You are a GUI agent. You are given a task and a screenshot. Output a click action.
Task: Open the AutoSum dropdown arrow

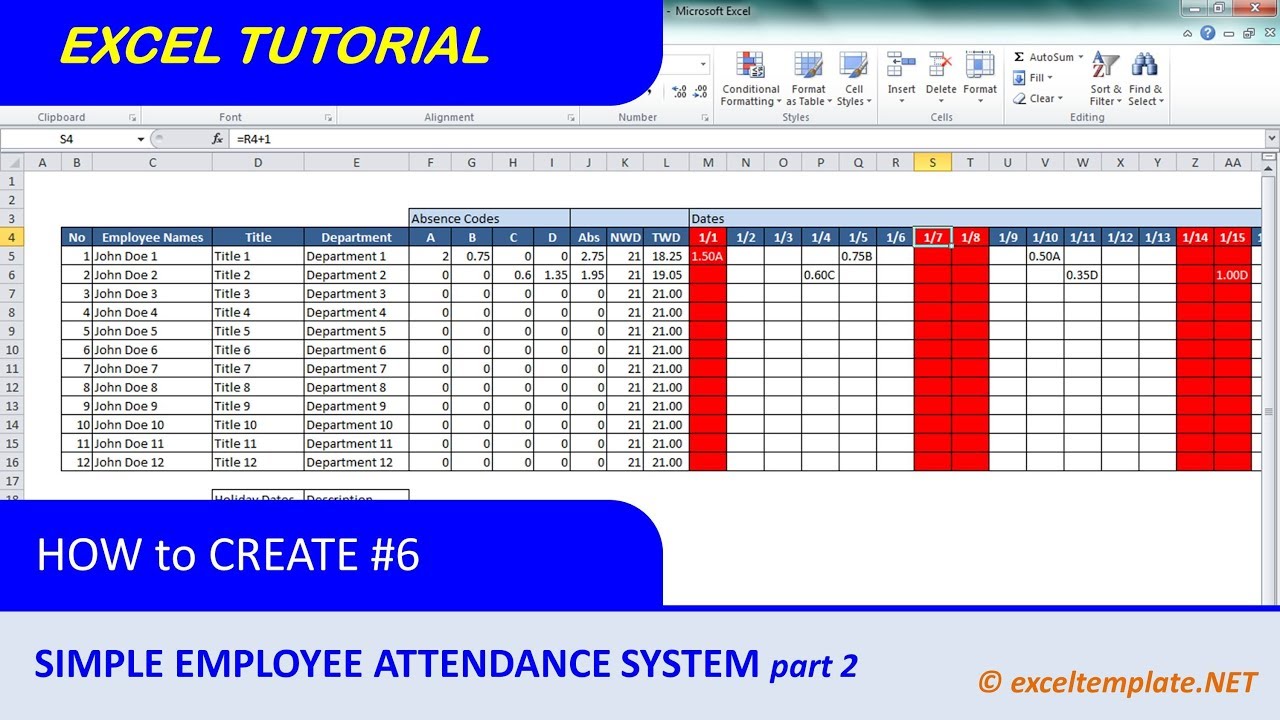1081,57
